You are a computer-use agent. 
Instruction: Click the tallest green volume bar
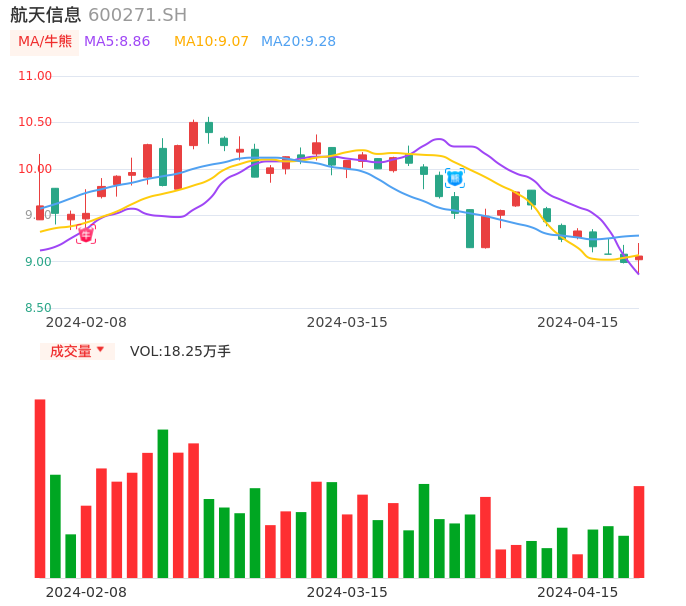point(163,503)
